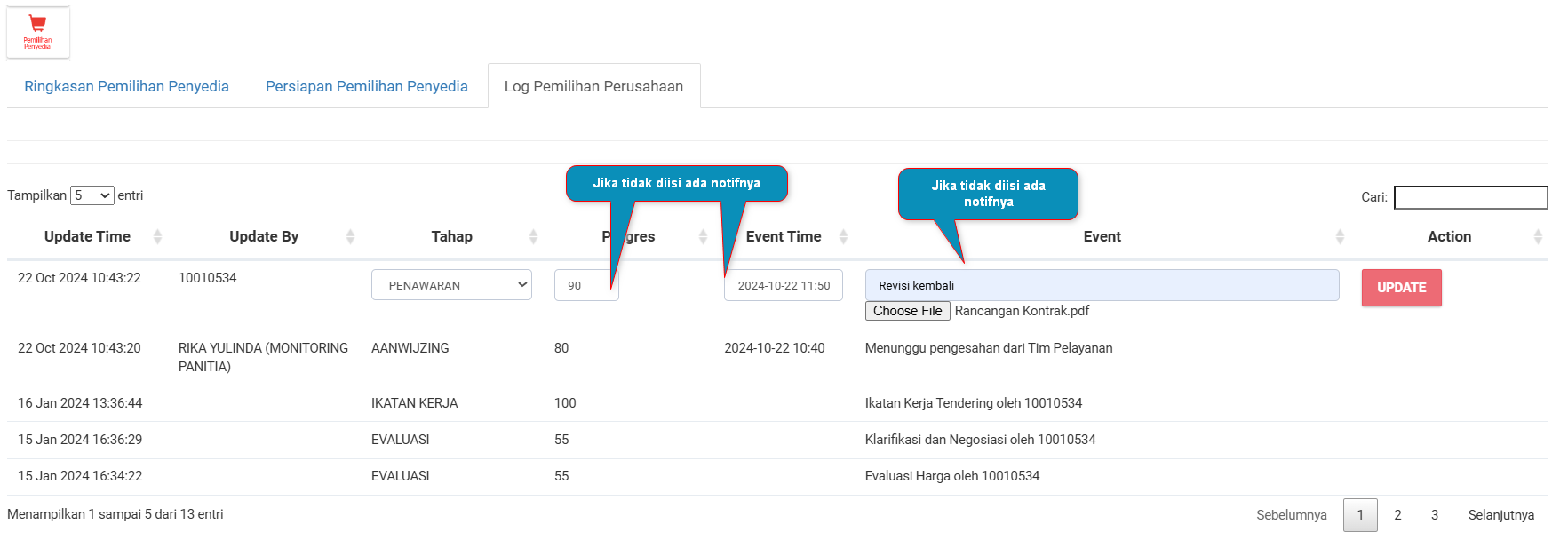Click the Choose File button
Image resolution: width=1568 pixels, height=540 pixels.
click(x=907, y=311)
